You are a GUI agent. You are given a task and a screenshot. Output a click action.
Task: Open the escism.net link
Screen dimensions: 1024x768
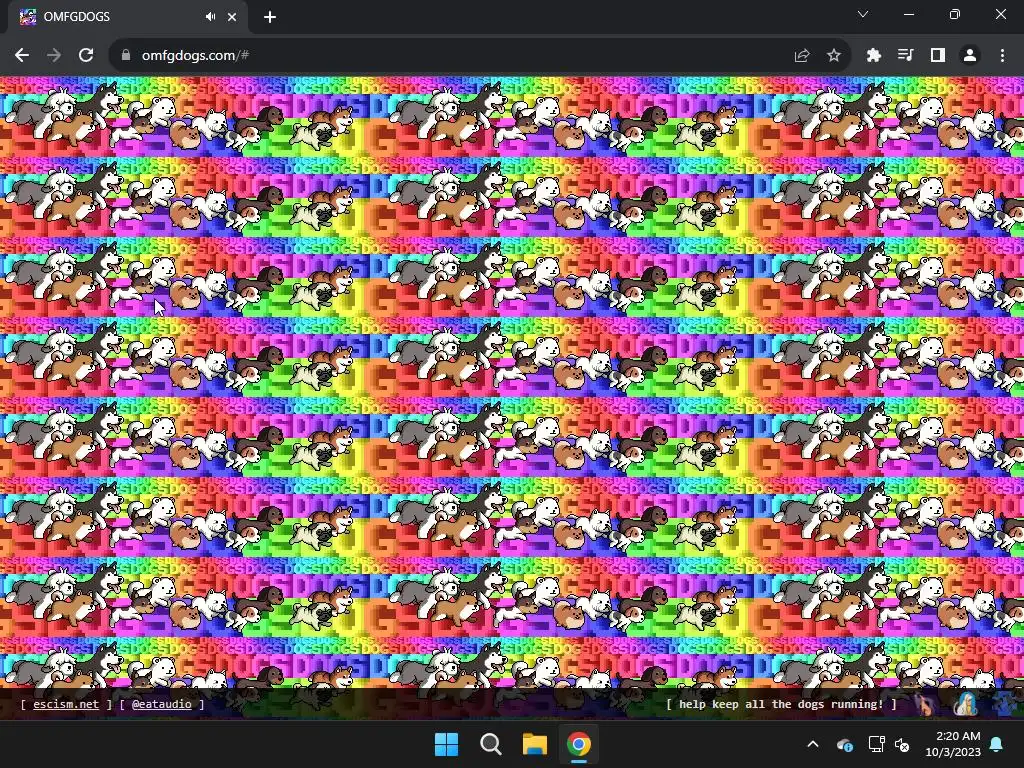66,704
